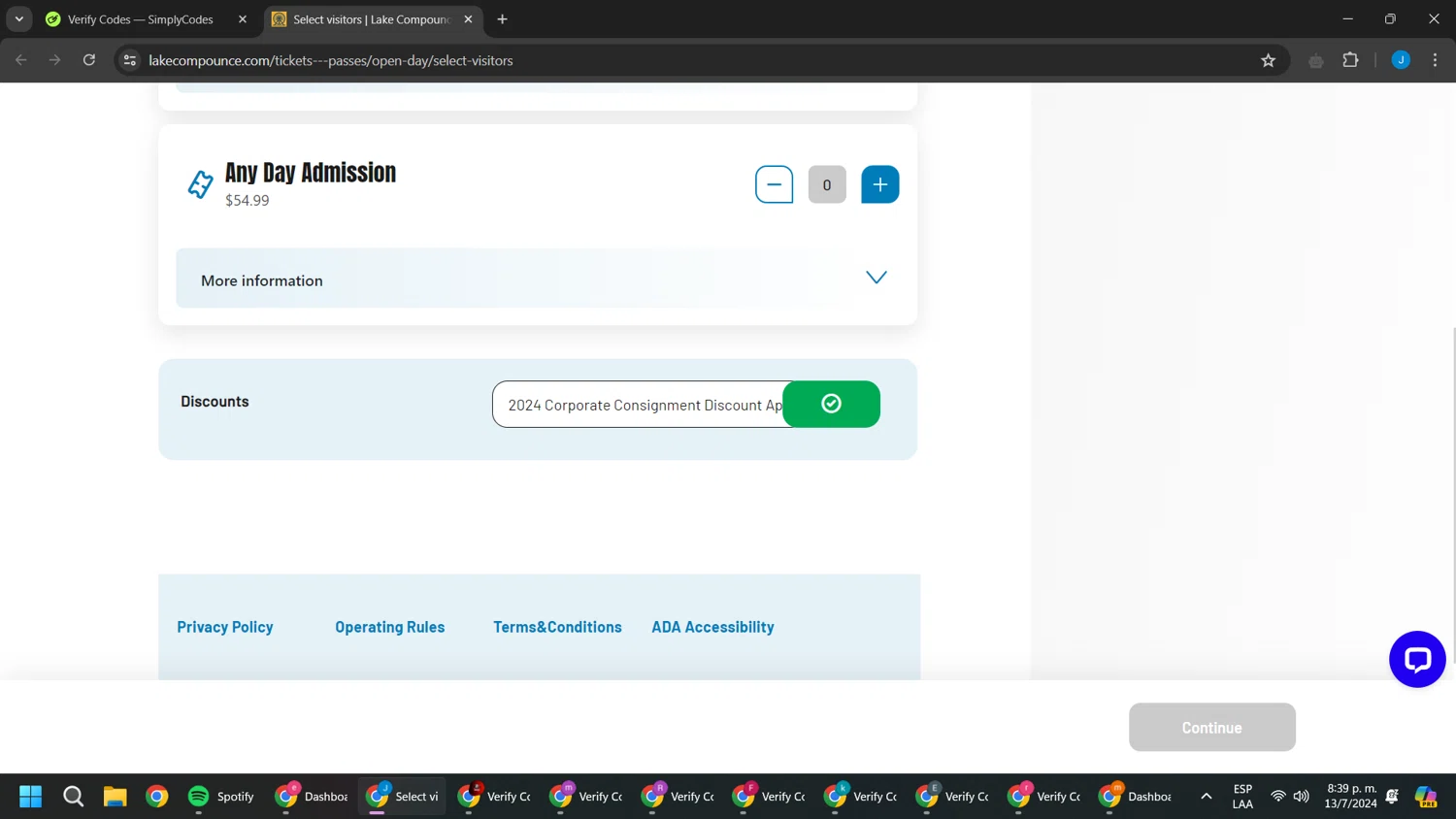The image size is (1456, 819).
Task: View site information icon in address bar
Action: pos(130,60)
